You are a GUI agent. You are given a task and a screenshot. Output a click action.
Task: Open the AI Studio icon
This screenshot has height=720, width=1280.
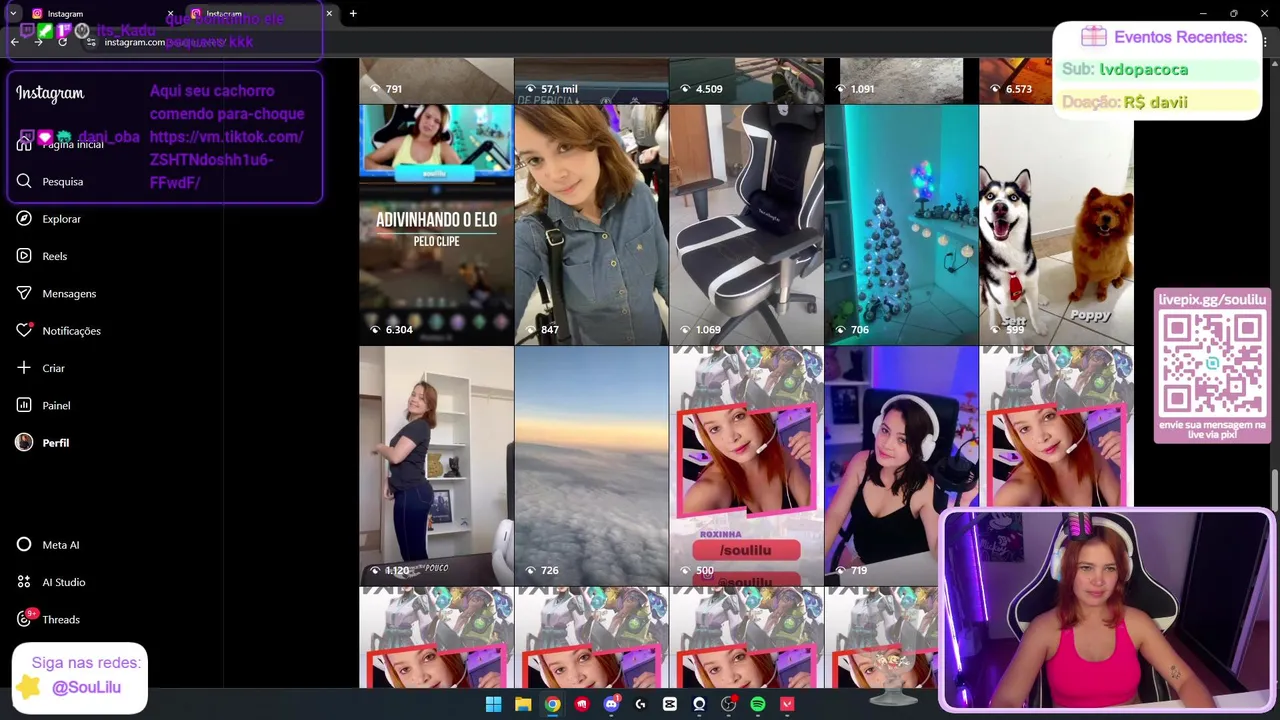[24, 582]
